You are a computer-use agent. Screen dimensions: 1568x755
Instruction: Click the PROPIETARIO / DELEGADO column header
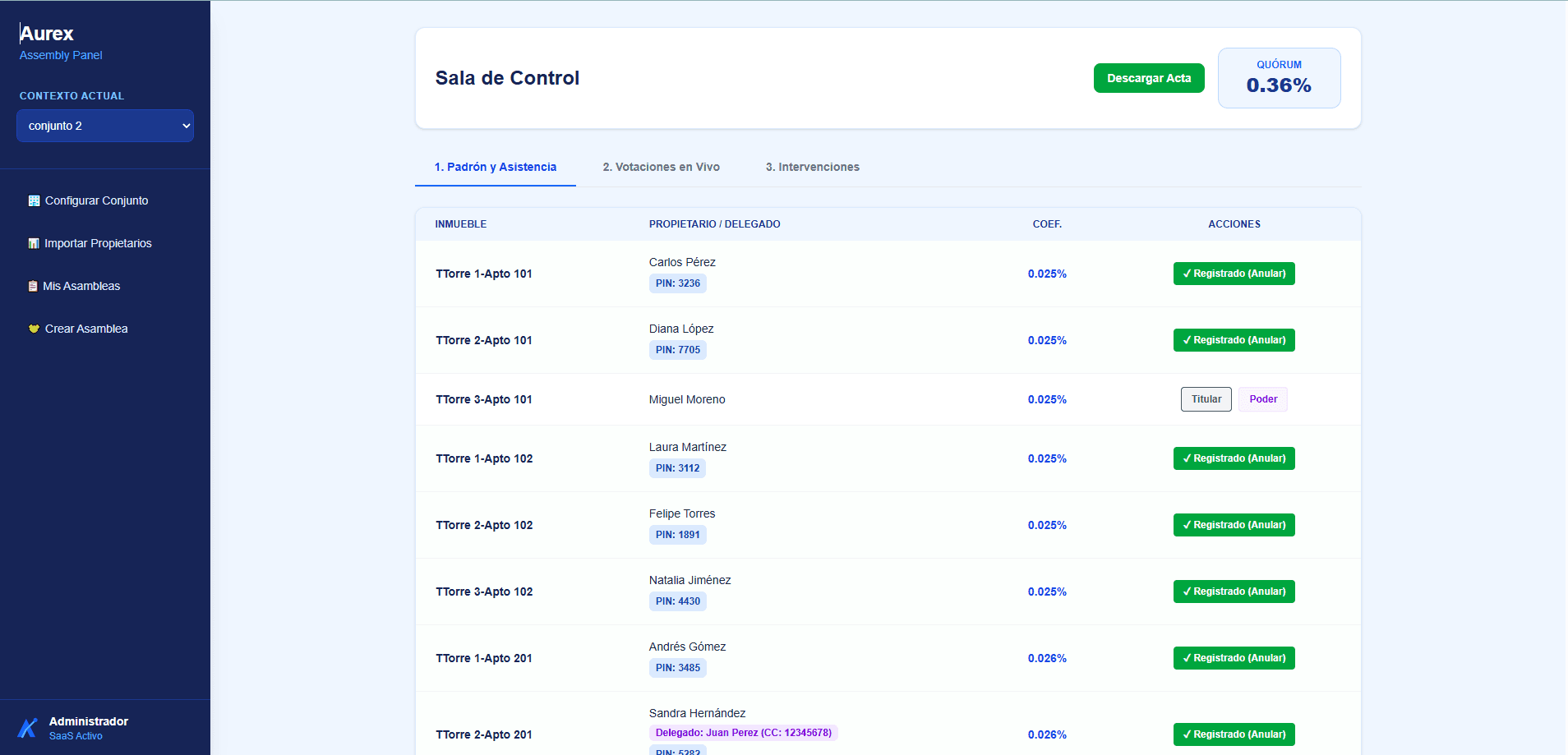coord(715,224)
